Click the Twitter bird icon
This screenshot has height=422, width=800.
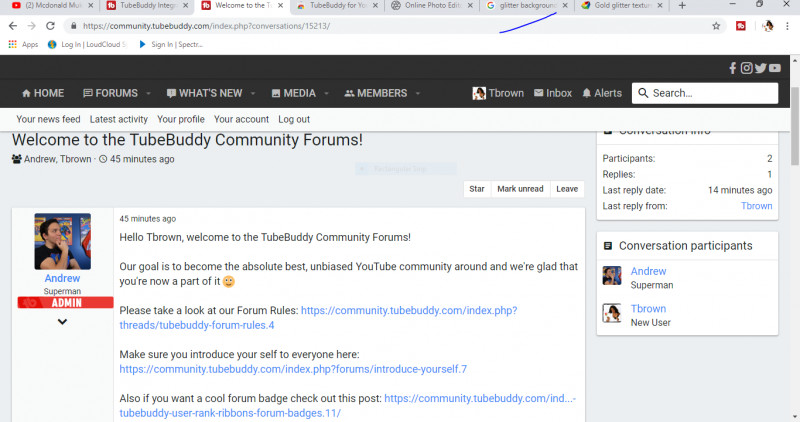coord(760,68)
